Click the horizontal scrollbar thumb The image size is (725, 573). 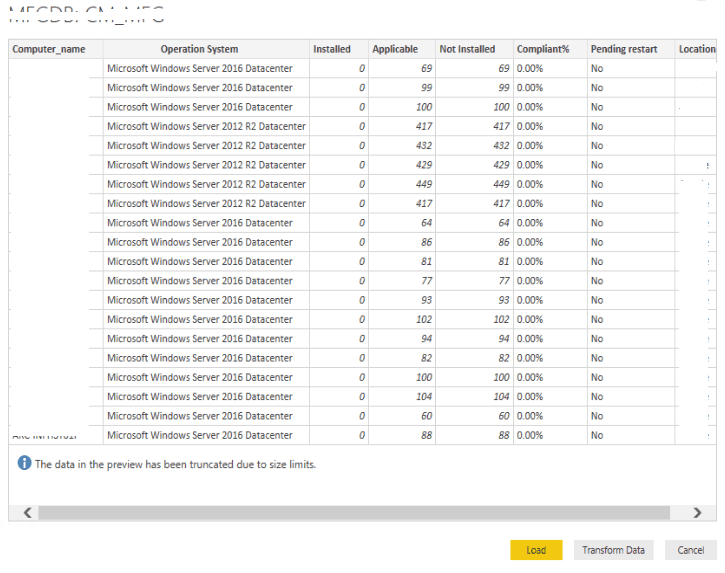354,512
